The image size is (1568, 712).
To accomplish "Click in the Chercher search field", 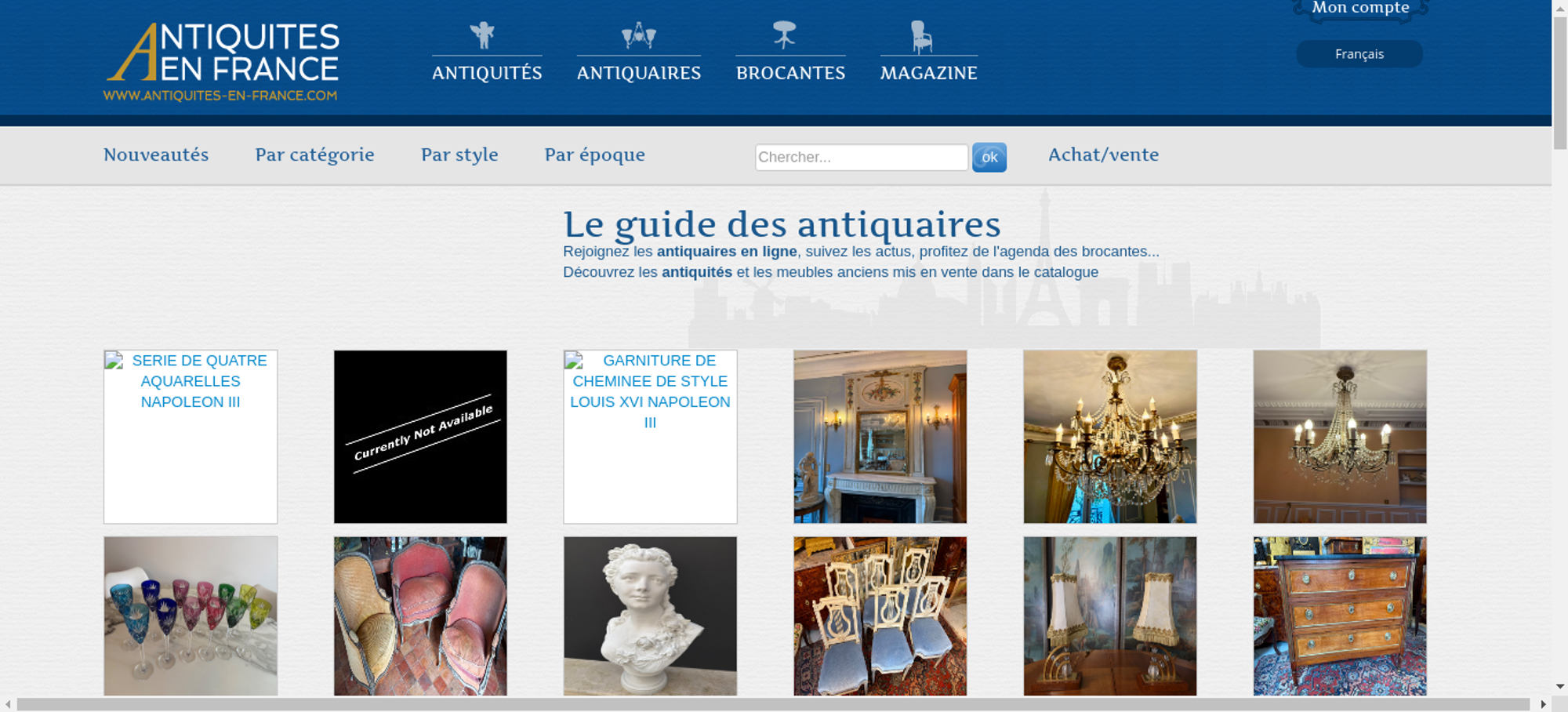I will [x=862, y=157].
